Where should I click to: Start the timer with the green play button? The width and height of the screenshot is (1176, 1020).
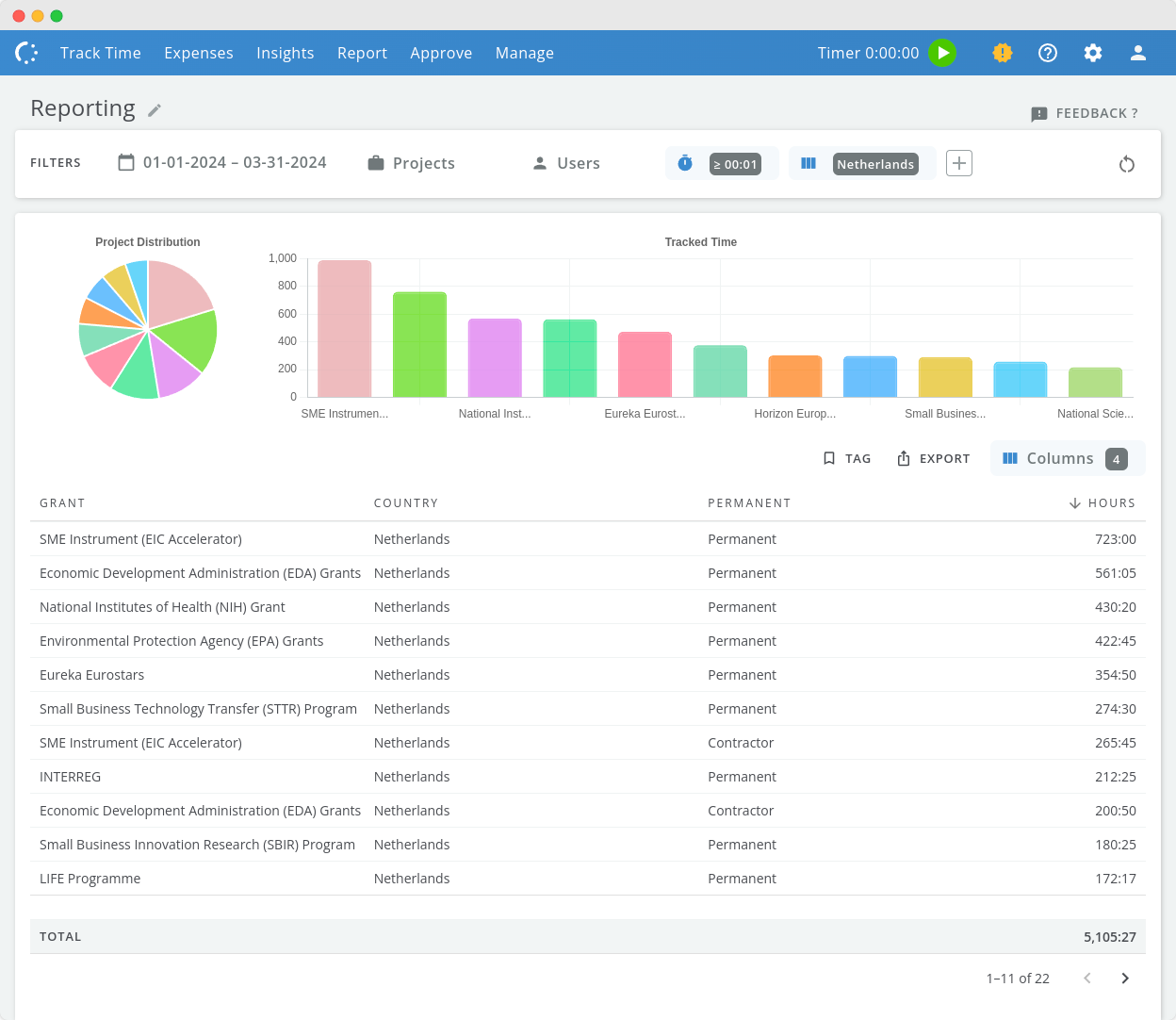point(942,53)
